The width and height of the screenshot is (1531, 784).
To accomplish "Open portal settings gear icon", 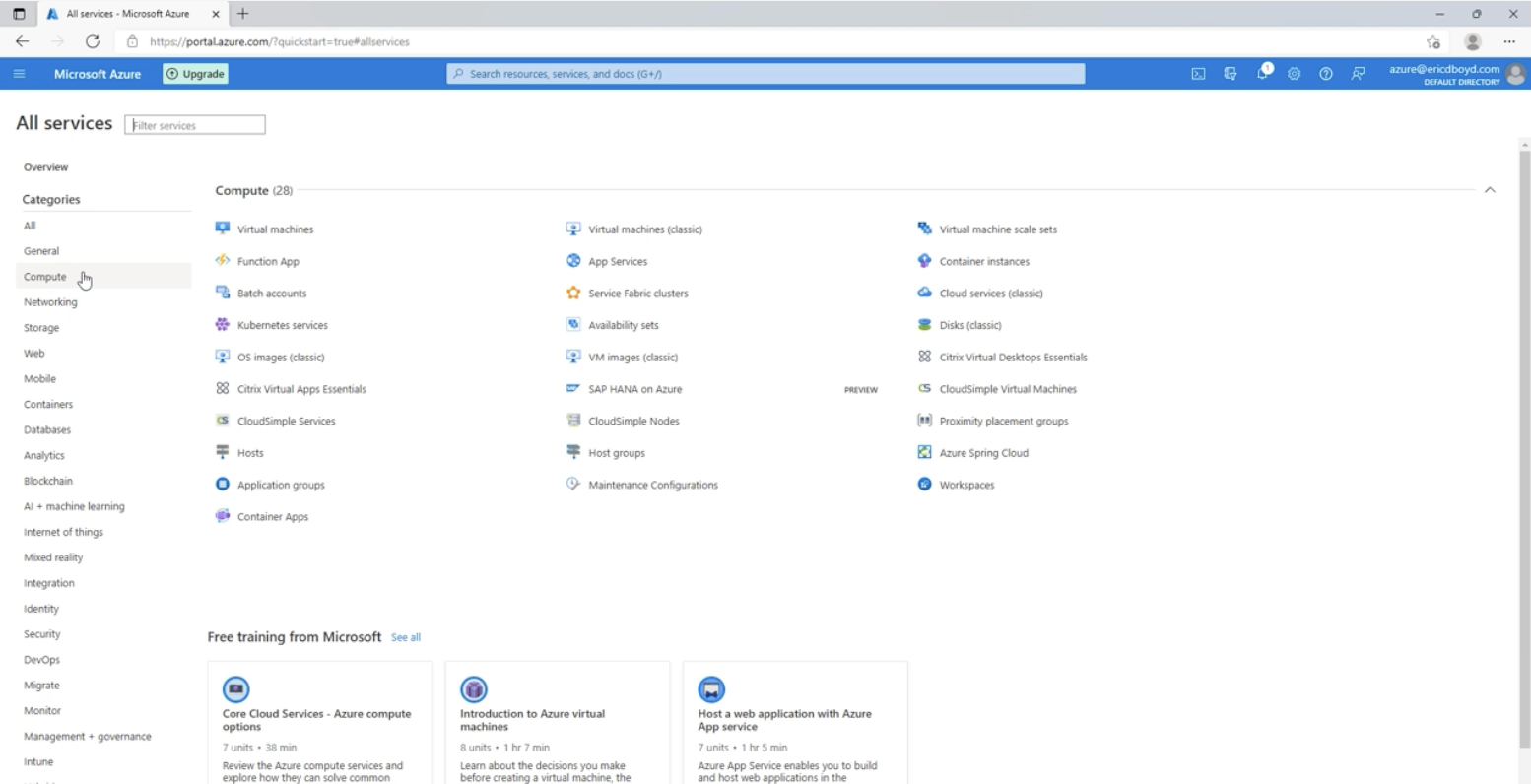I will (1295, 74).
